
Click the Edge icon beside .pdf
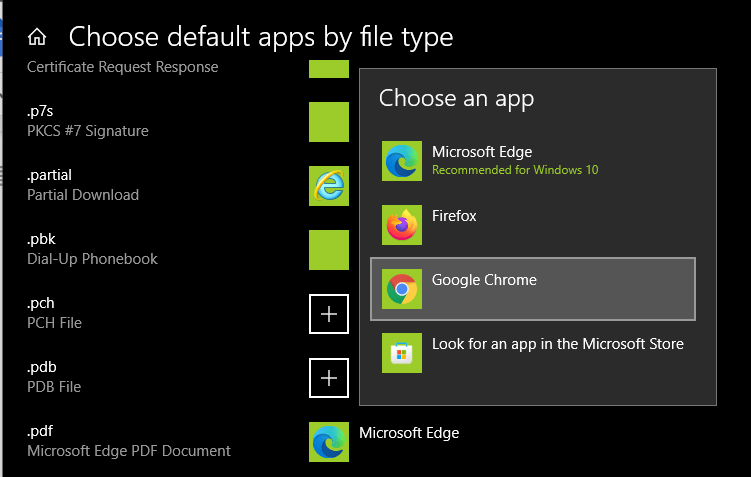tap(329, 442)
